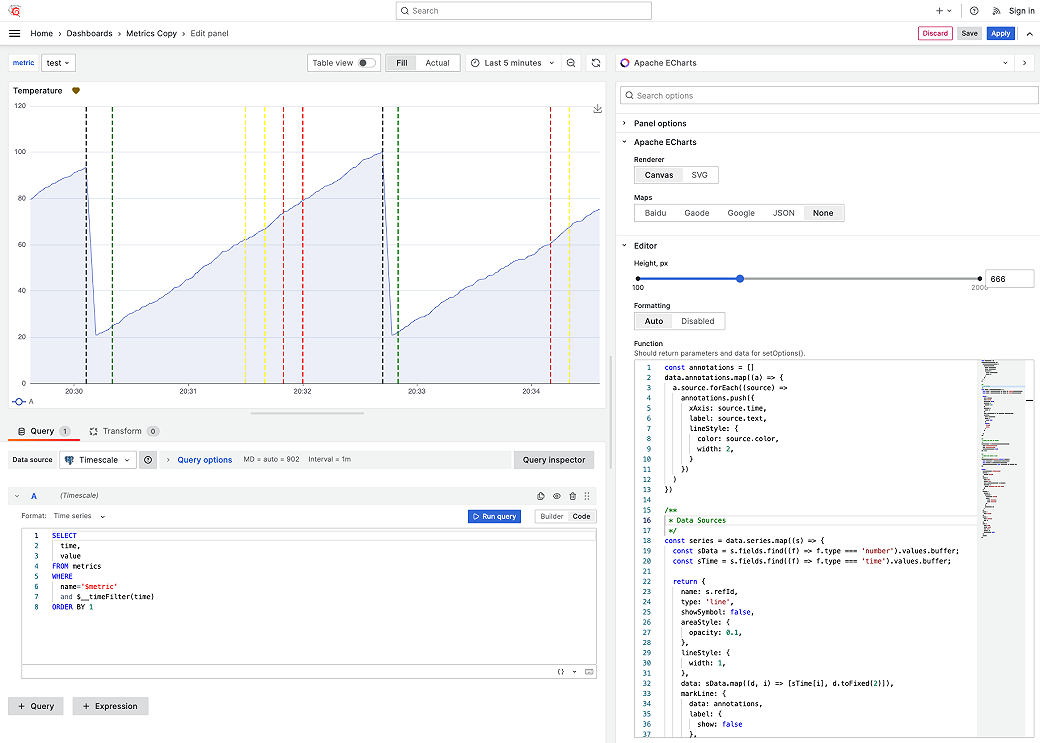Choose the SVG renderer
The image size is (1040, 743).
click(699, 175)
